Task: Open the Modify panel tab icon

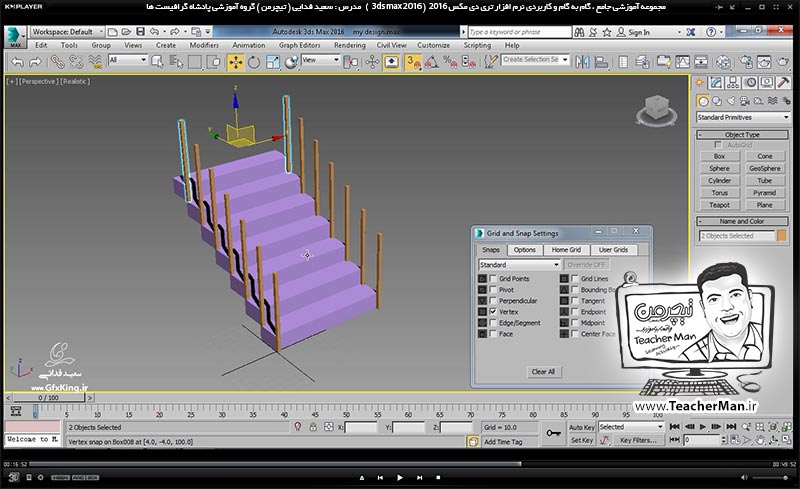Action: pyautogui.click(x=716, y=83)
